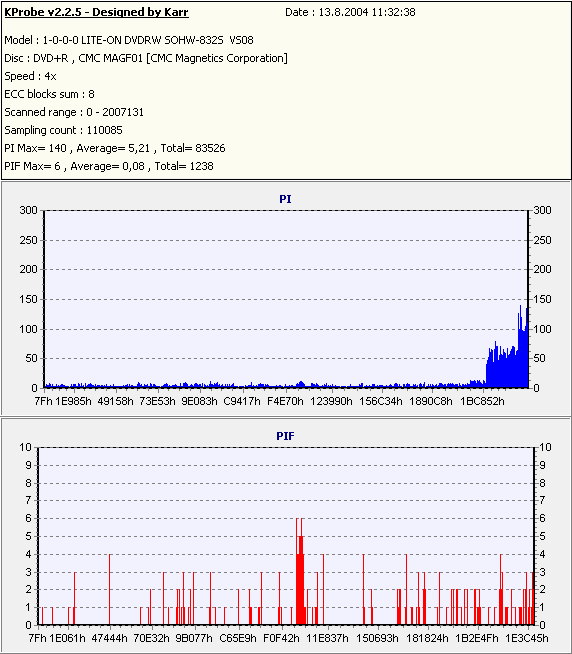Click the C65E9h label on PIF axis
This screenshot has height=654, width=572.
[238, 638]
